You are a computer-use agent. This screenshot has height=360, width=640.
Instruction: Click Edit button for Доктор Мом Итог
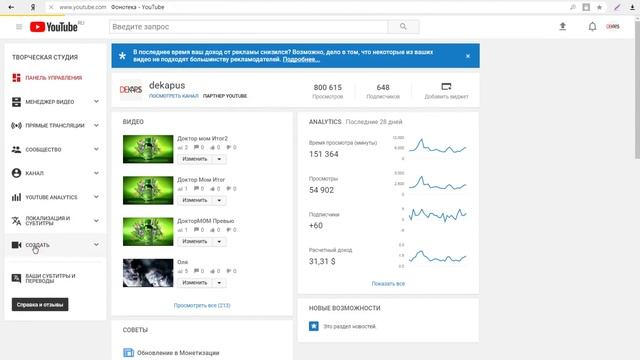point(195,200)
